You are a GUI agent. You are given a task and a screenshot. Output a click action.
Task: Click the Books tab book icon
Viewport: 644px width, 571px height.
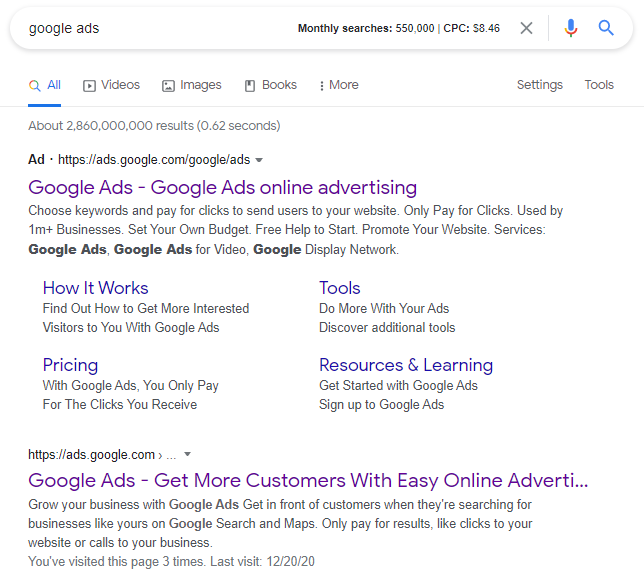pos(250,86)
